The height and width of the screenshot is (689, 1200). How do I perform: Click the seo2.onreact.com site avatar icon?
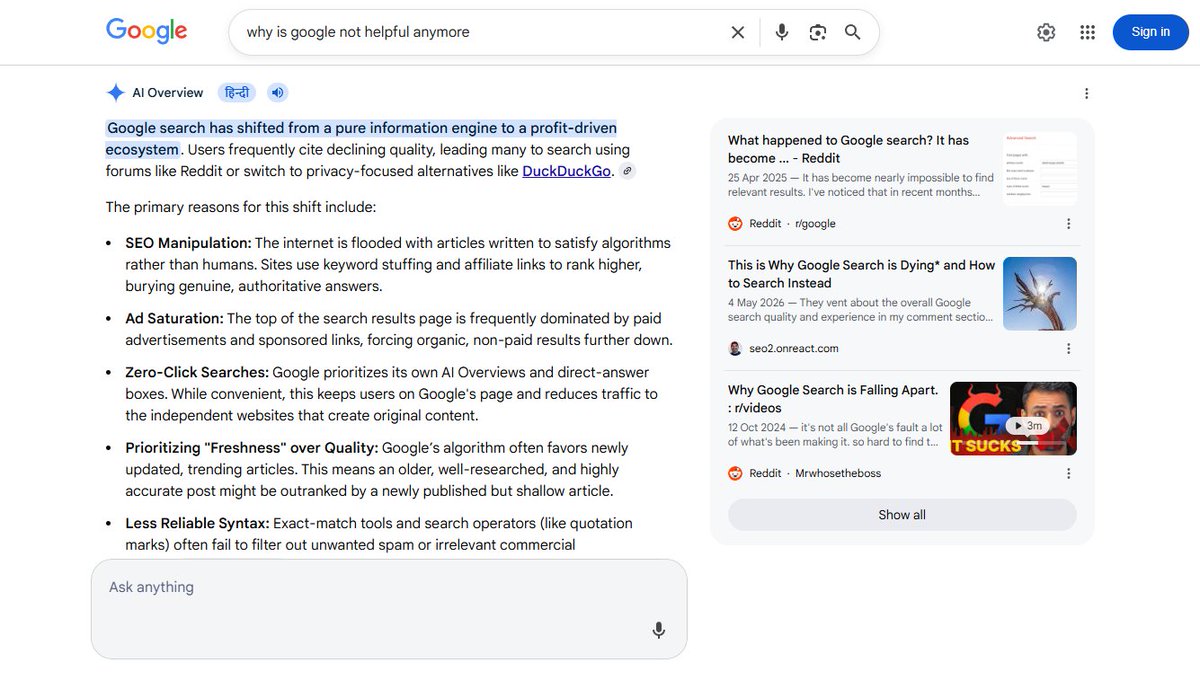tap(736, 349)
